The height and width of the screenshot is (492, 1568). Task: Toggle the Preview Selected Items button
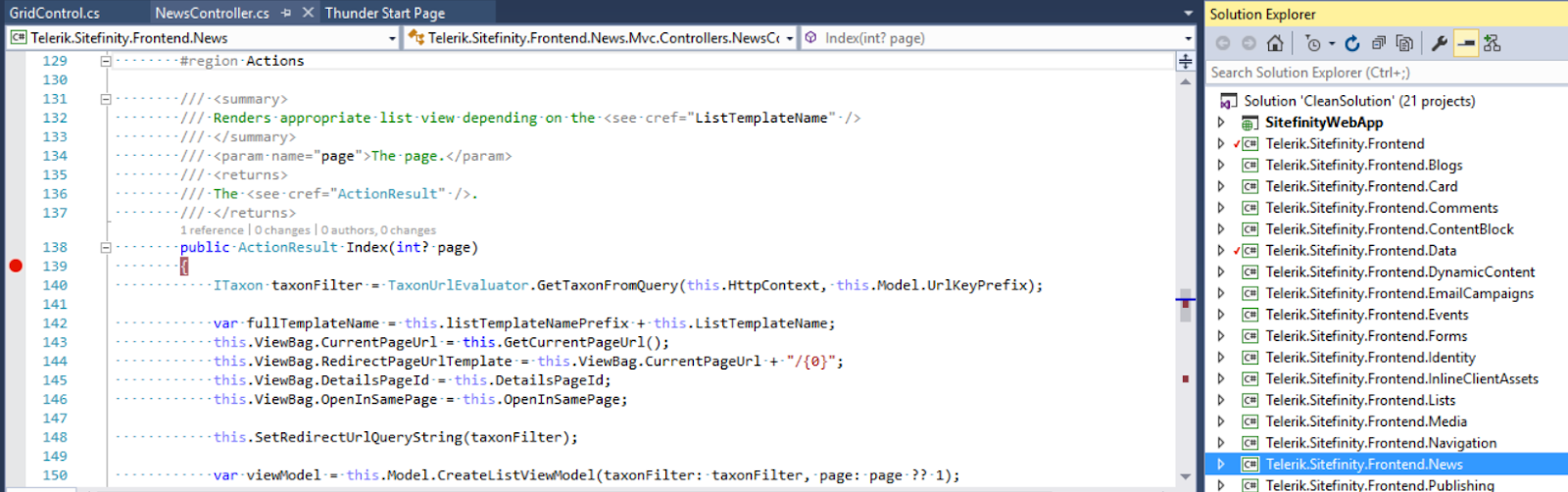point(1466,43)
